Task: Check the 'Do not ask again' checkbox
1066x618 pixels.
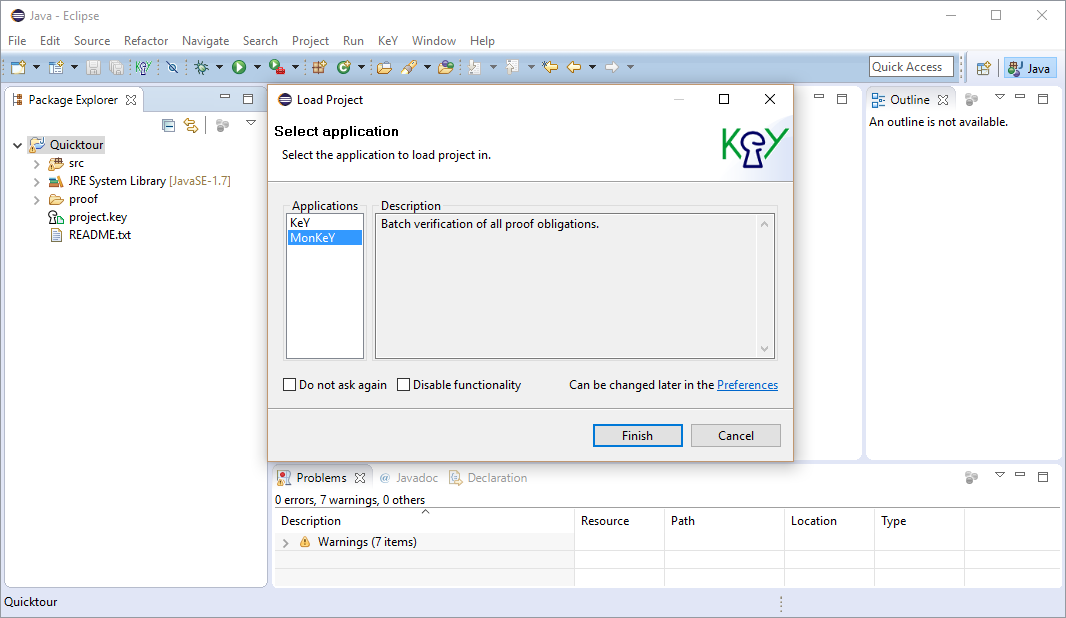Action: 290,385
